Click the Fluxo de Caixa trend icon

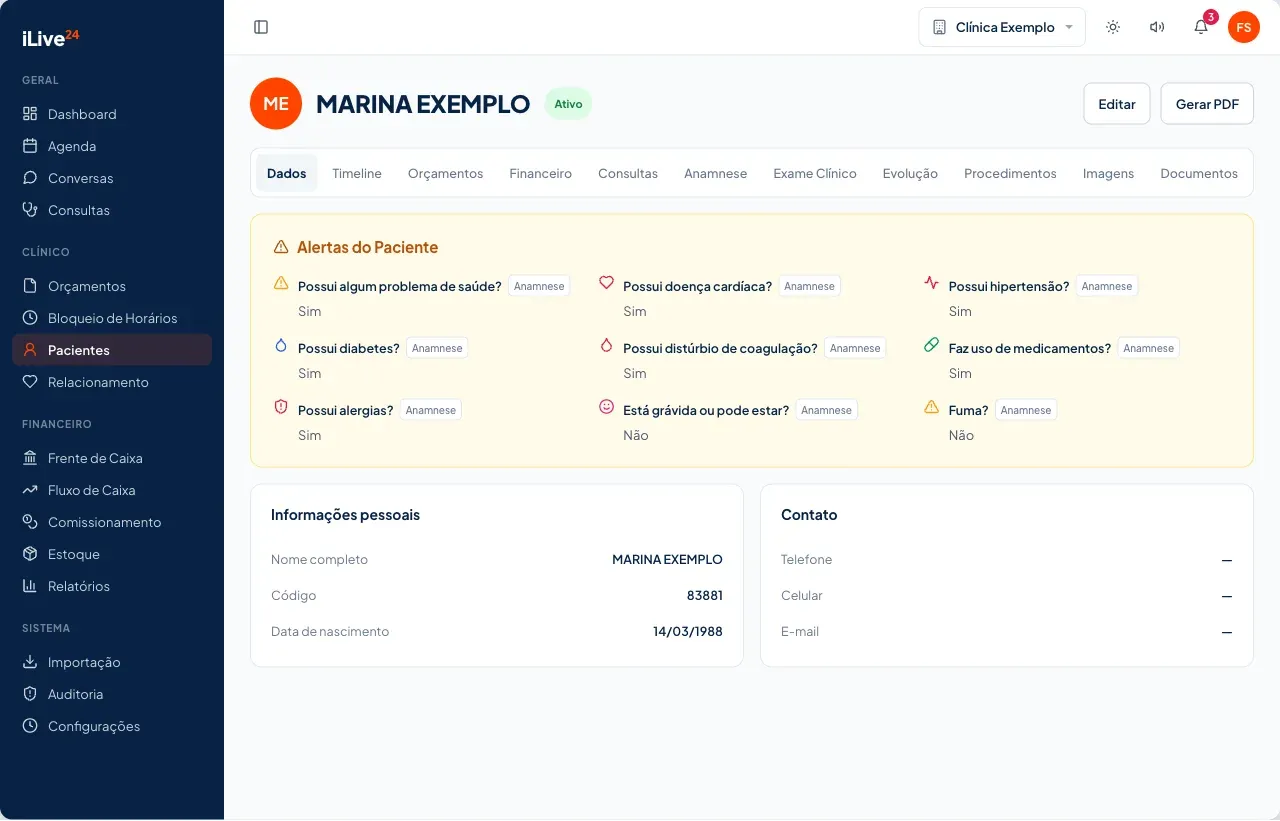pyautogui.click(x=30, y=490)
